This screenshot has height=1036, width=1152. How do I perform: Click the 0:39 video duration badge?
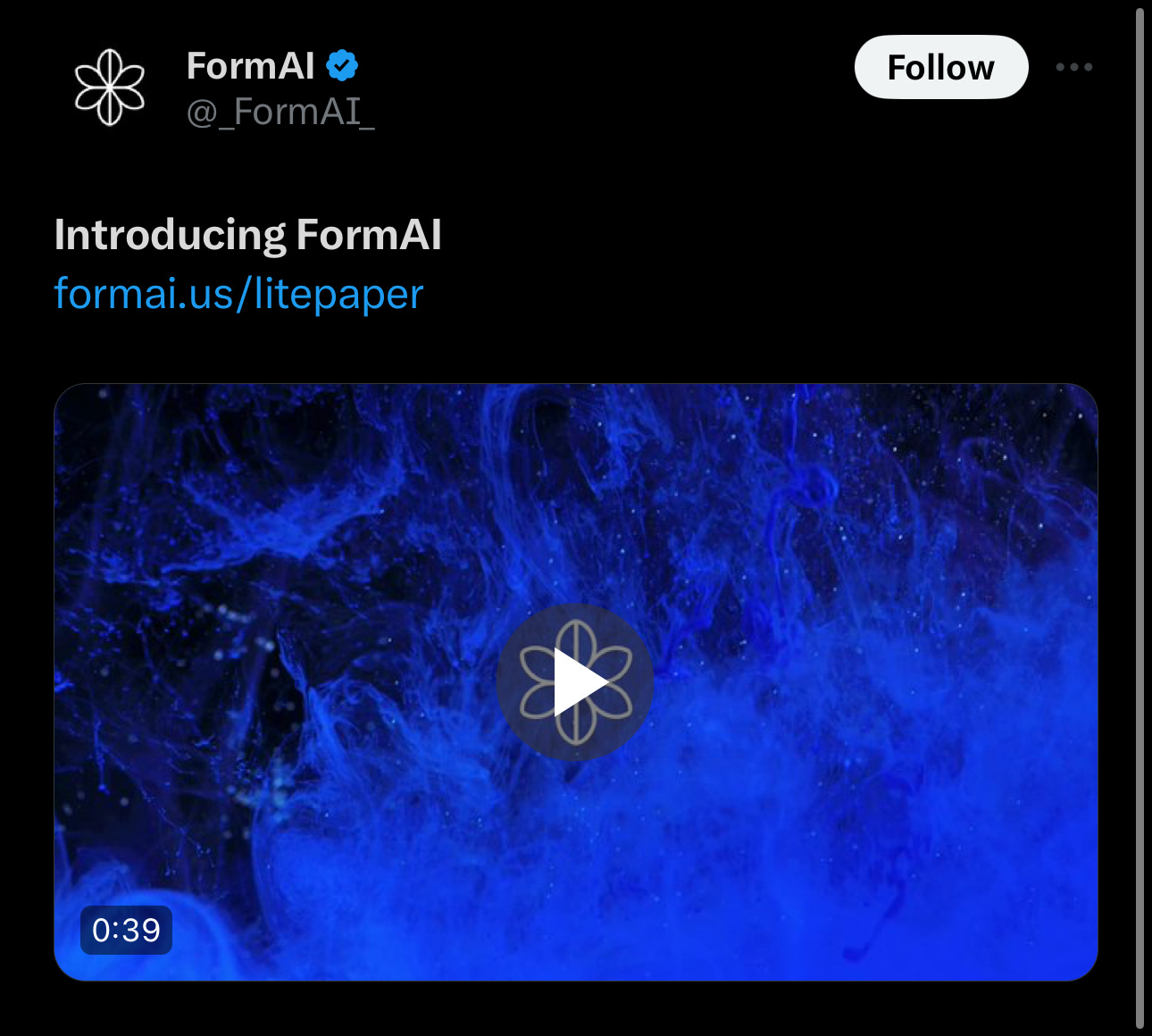pos(126,931)
